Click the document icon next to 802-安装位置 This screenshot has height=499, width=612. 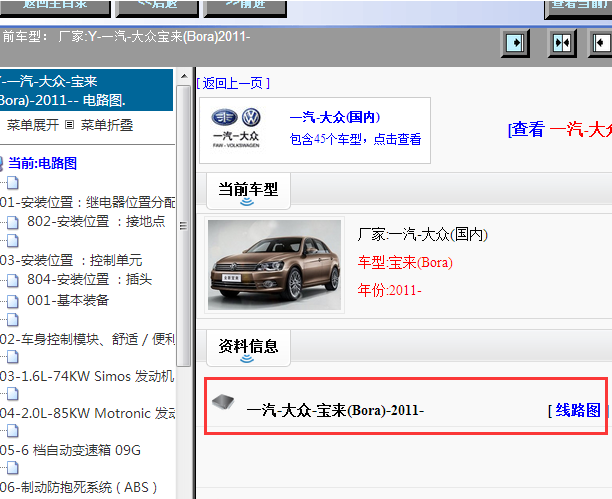pyautogui.click(x=13, y=223)
